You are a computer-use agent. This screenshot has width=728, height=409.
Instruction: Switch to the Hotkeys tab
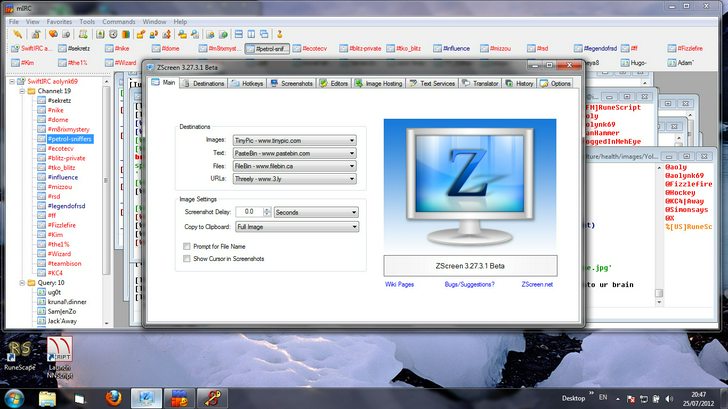pos(248,84)
